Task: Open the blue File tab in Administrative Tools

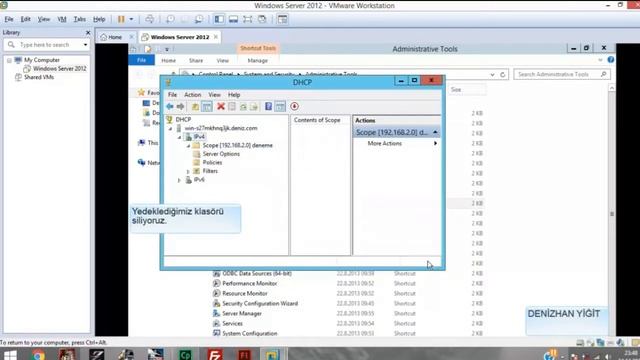Action: 141,60
